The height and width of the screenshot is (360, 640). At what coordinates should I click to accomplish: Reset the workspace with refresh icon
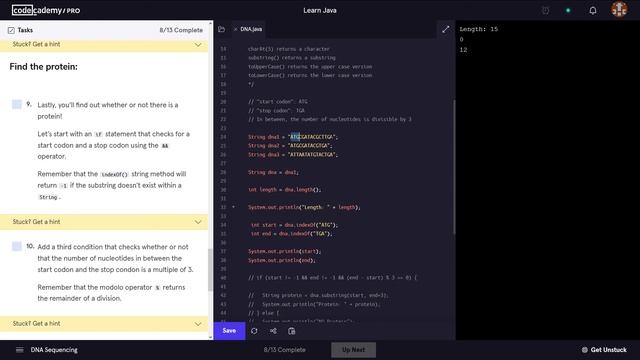(254, 331)
